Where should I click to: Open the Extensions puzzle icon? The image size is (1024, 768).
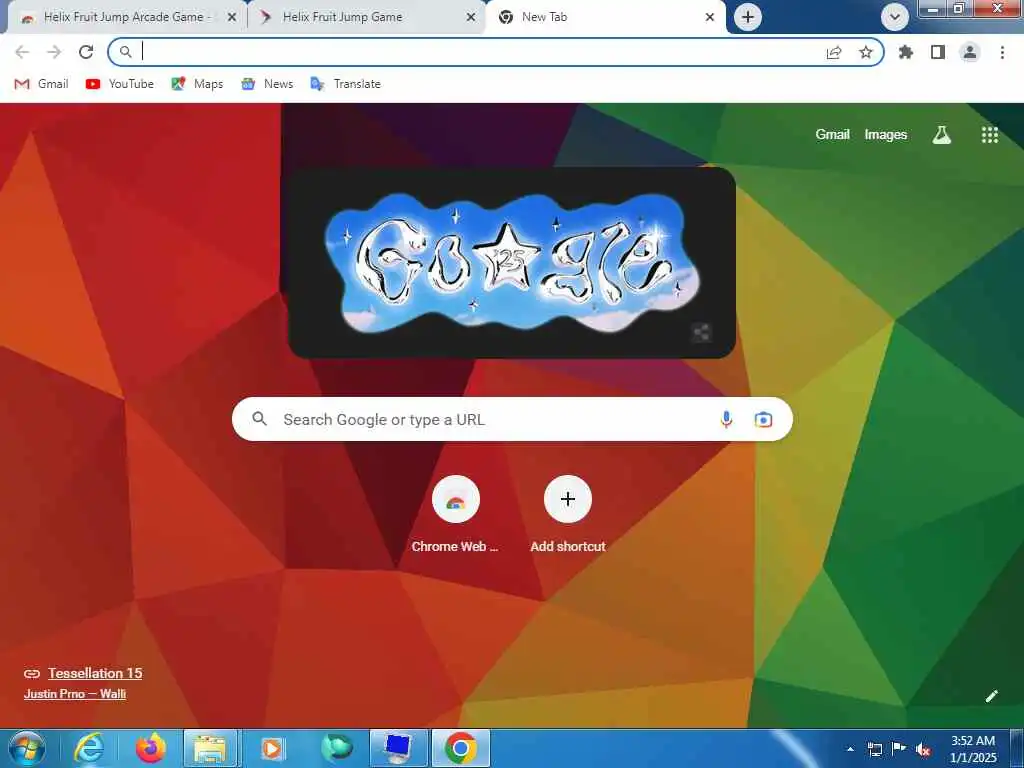click(906, 52)
